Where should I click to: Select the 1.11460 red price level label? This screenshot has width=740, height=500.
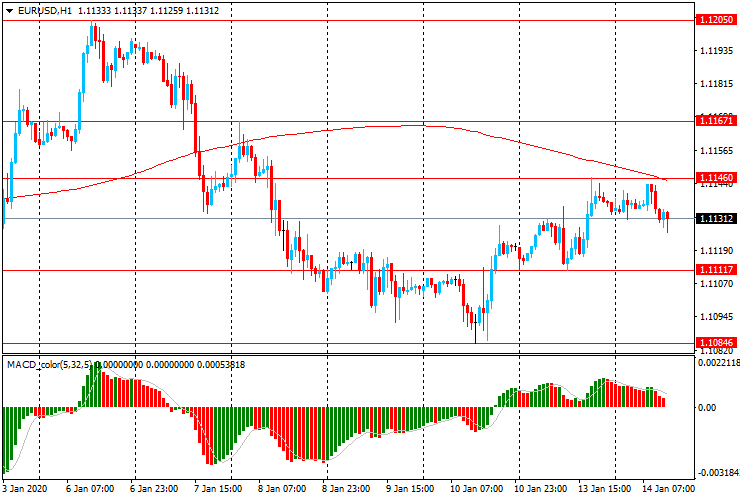(716, 178)
